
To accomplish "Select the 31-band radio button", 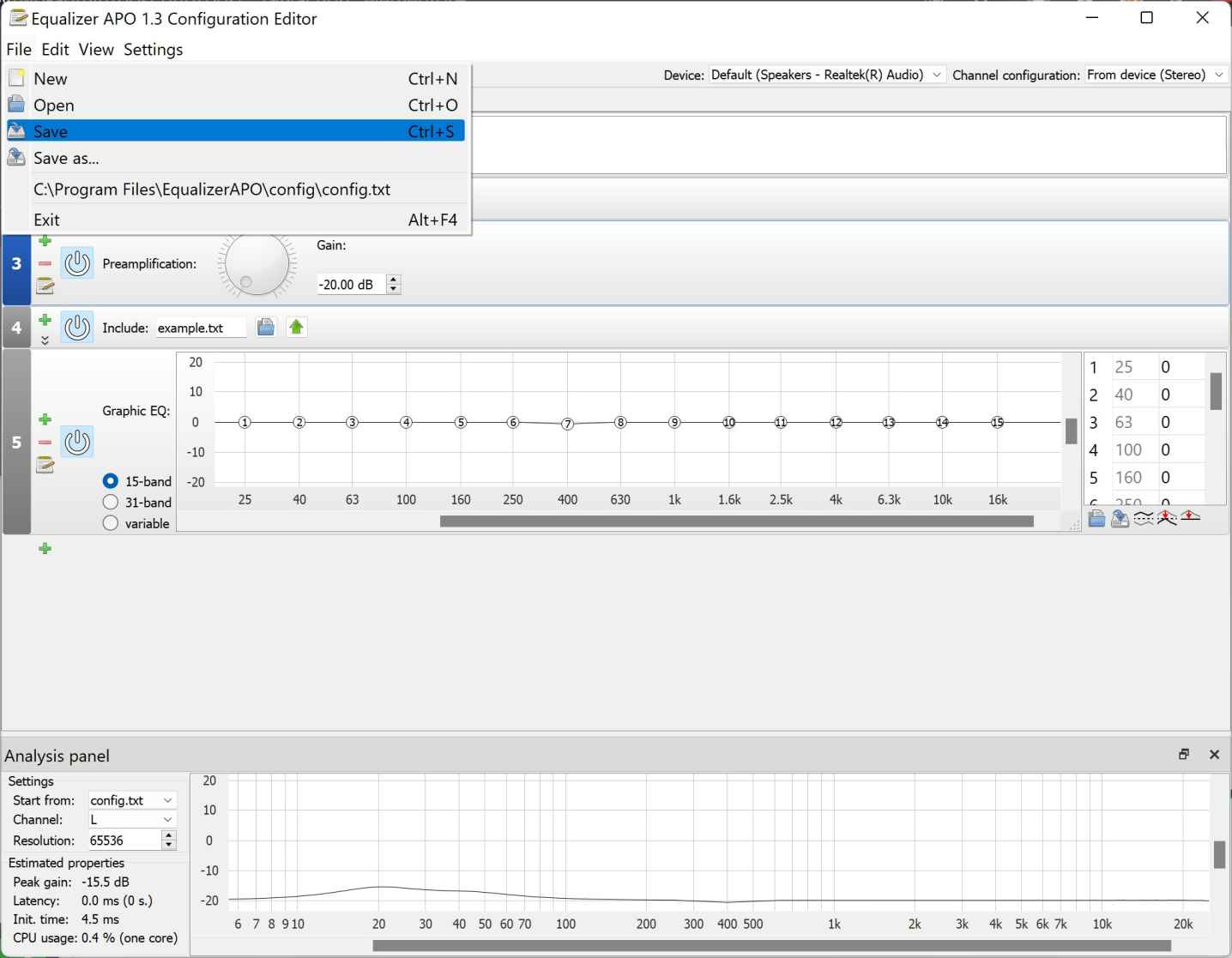I will click(x=110, y=502).
